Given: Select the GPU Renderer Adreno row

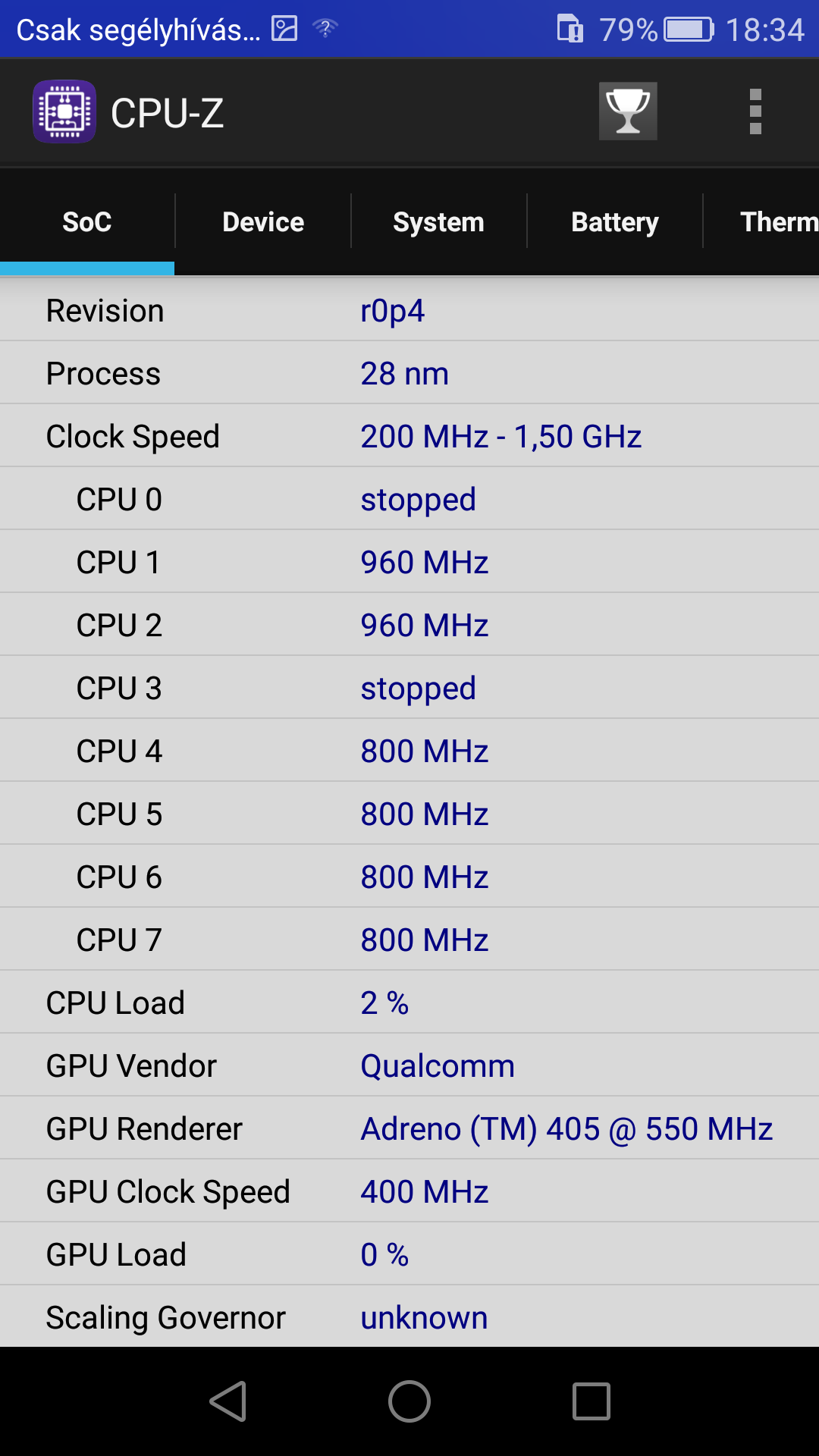Looking at the screenshot, I should pos(409,1128).
